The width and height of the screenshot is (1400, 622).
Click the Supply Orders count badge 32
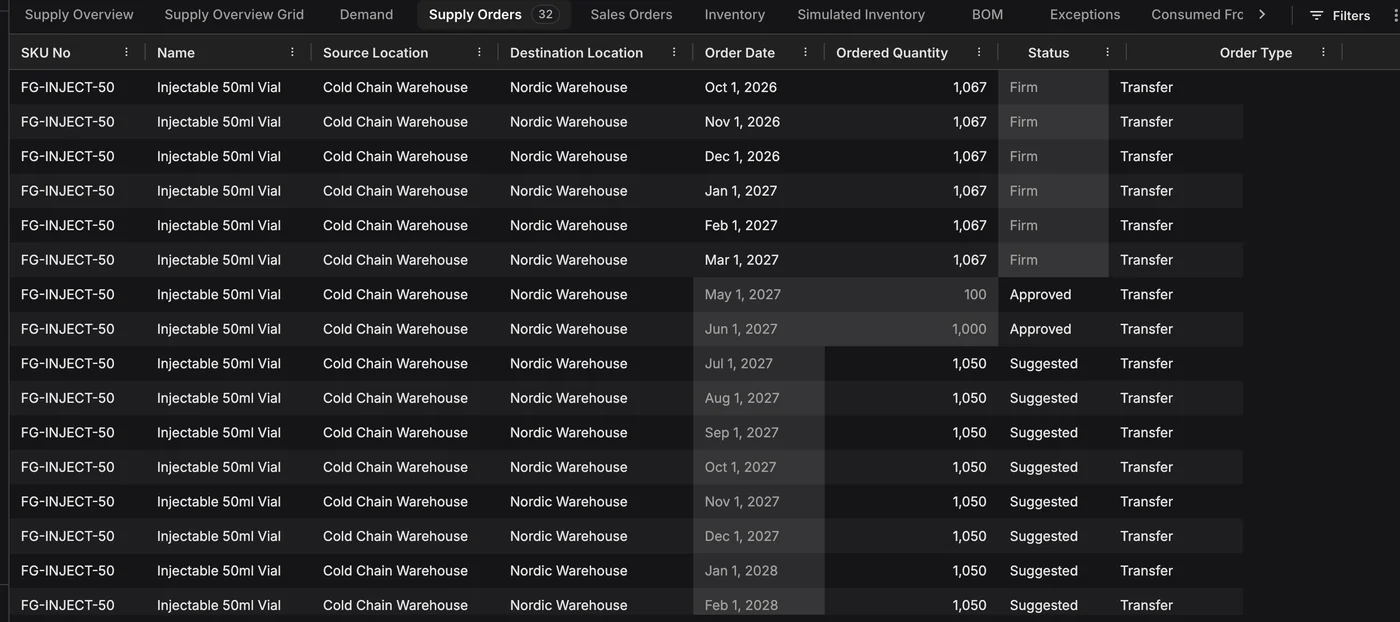(x=545, y=15)
